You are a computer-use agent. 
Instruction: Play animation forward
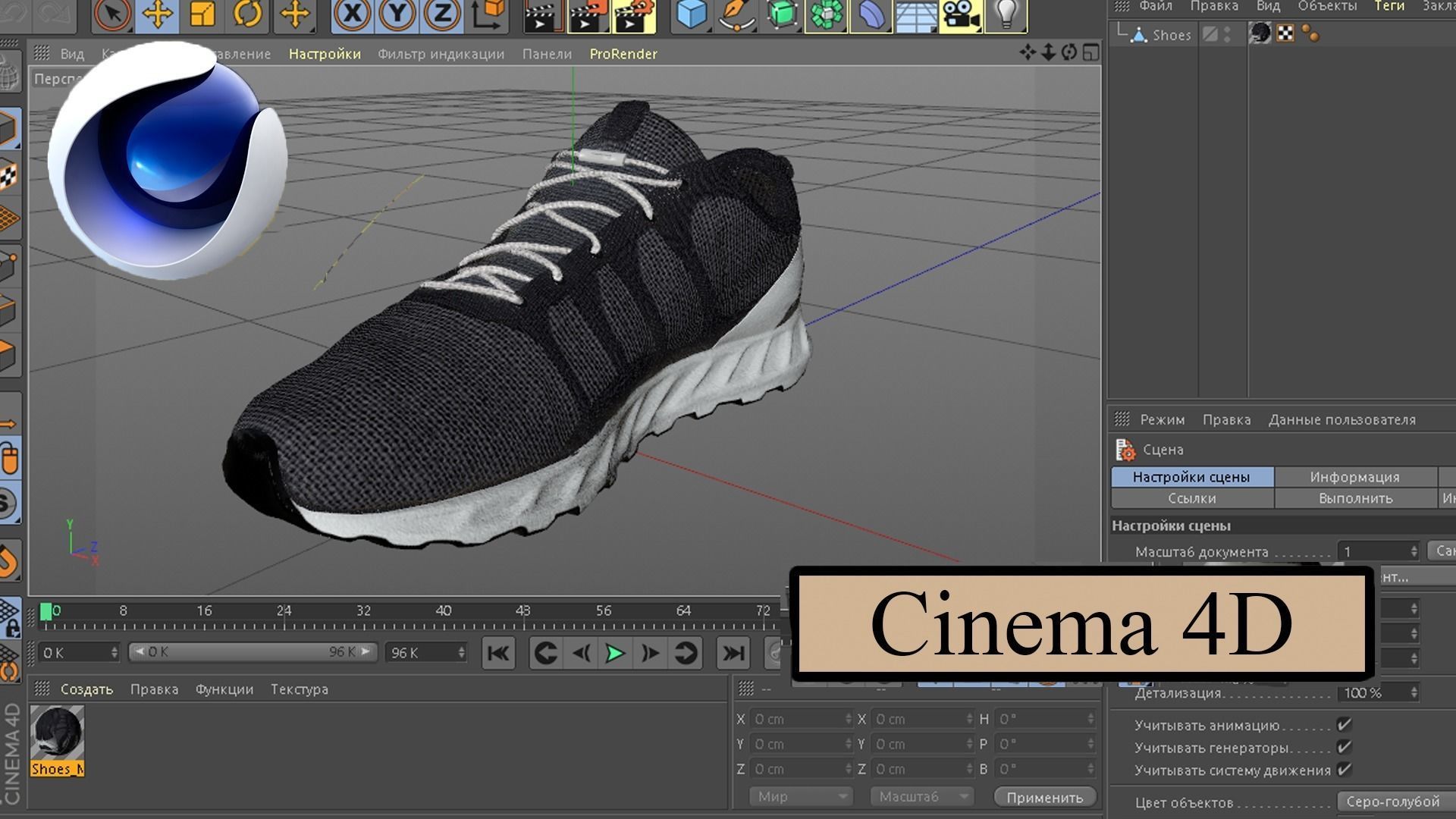point(615,653)
